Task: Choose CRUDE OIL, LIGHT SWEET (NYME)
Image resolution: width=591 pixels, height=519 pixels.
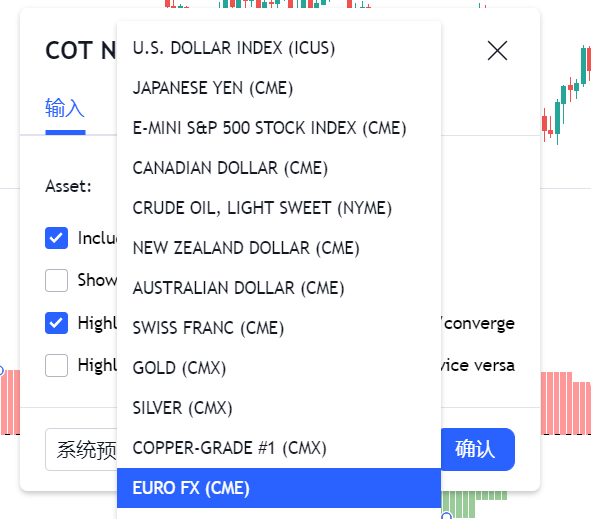Action: click(x=279, y=208)
